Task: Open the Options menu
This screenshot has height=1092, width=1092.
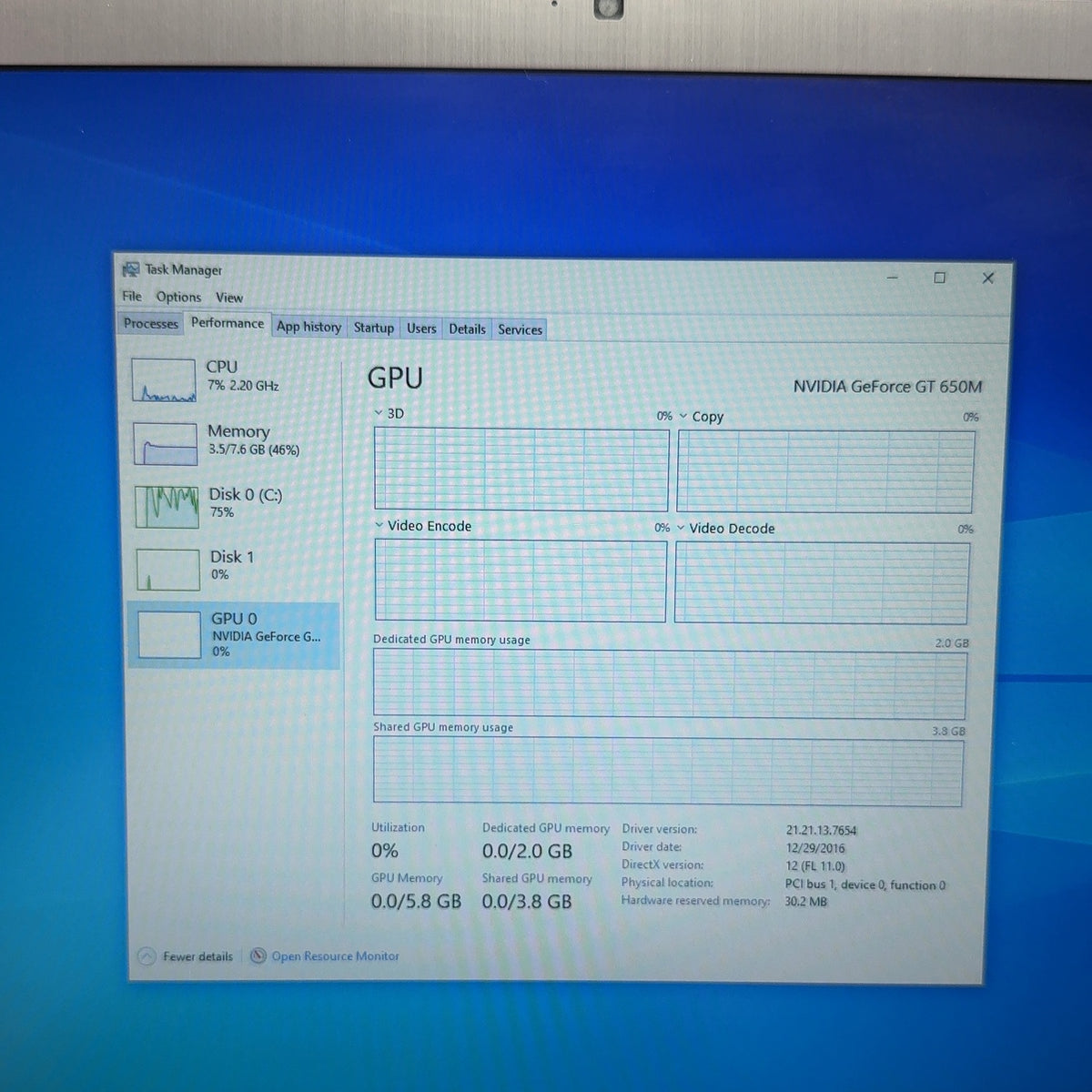Action: [178, 297]
